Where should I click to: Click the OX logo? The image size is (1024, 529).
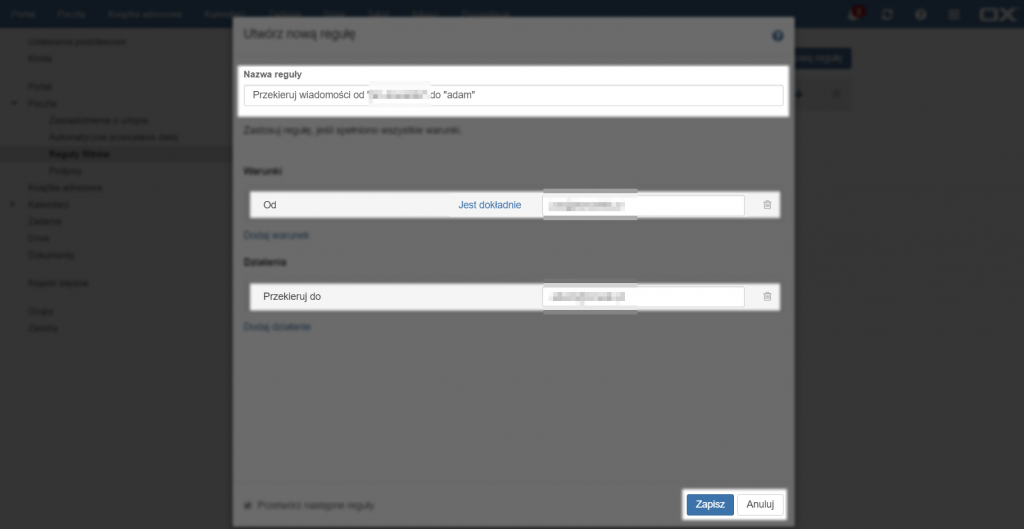pyautogui.click(x=996, y=15)
